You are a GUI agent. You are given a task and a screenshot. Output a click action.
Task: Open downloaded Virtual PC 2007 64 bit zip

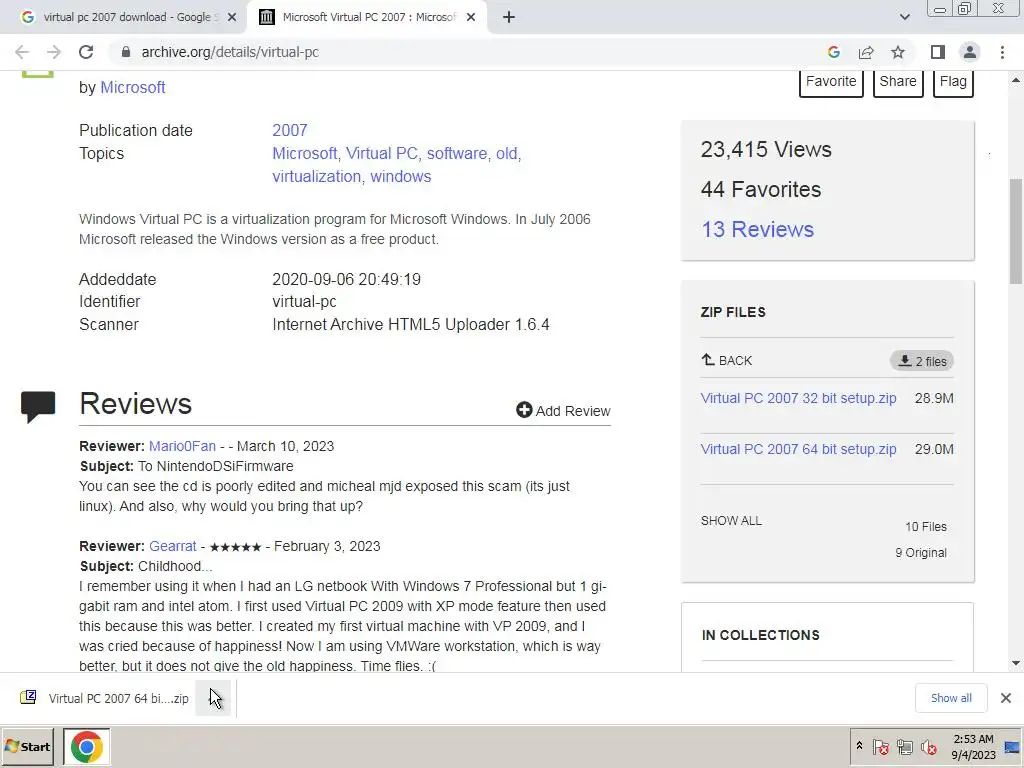click(104, 698)
